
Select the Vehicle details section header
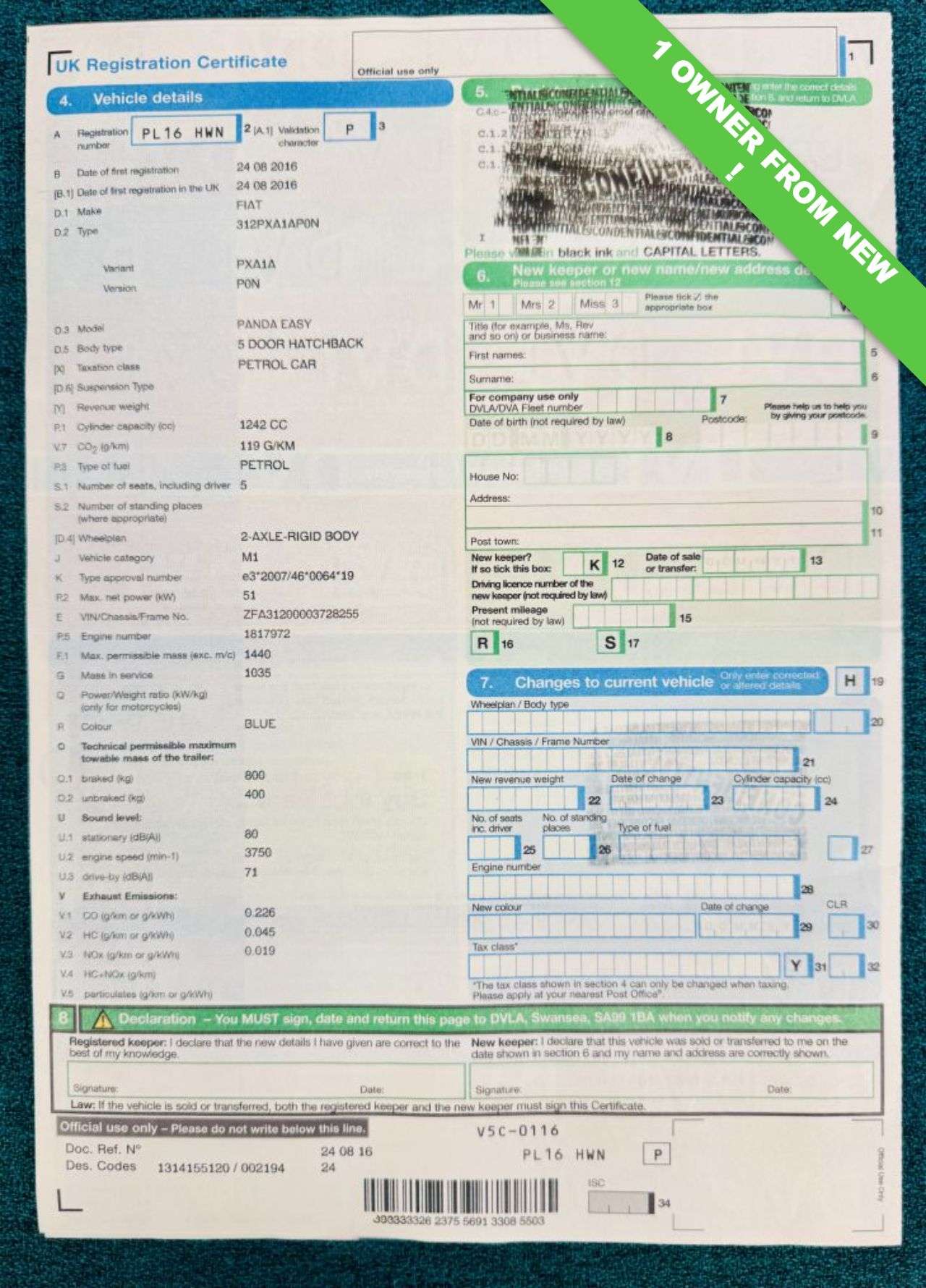(x=148, y=98)
